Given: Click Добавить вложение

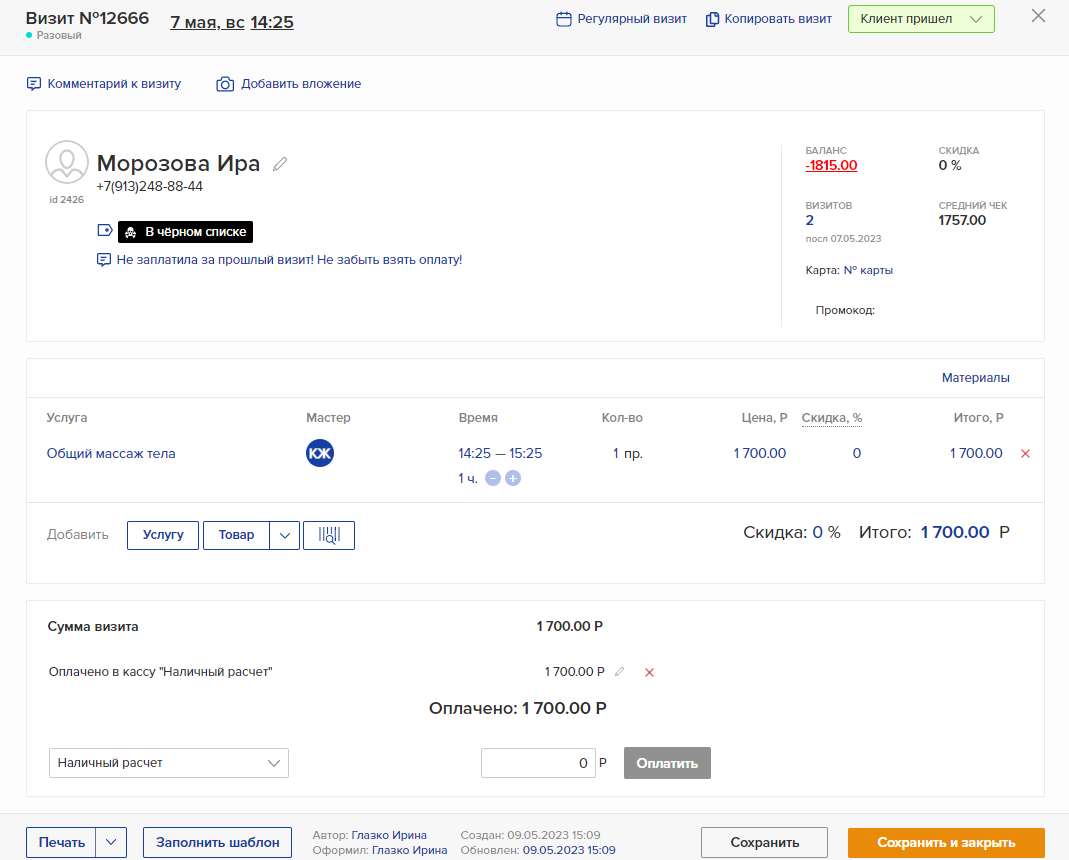Looking at the screenshot, I should tap(289, 84).
